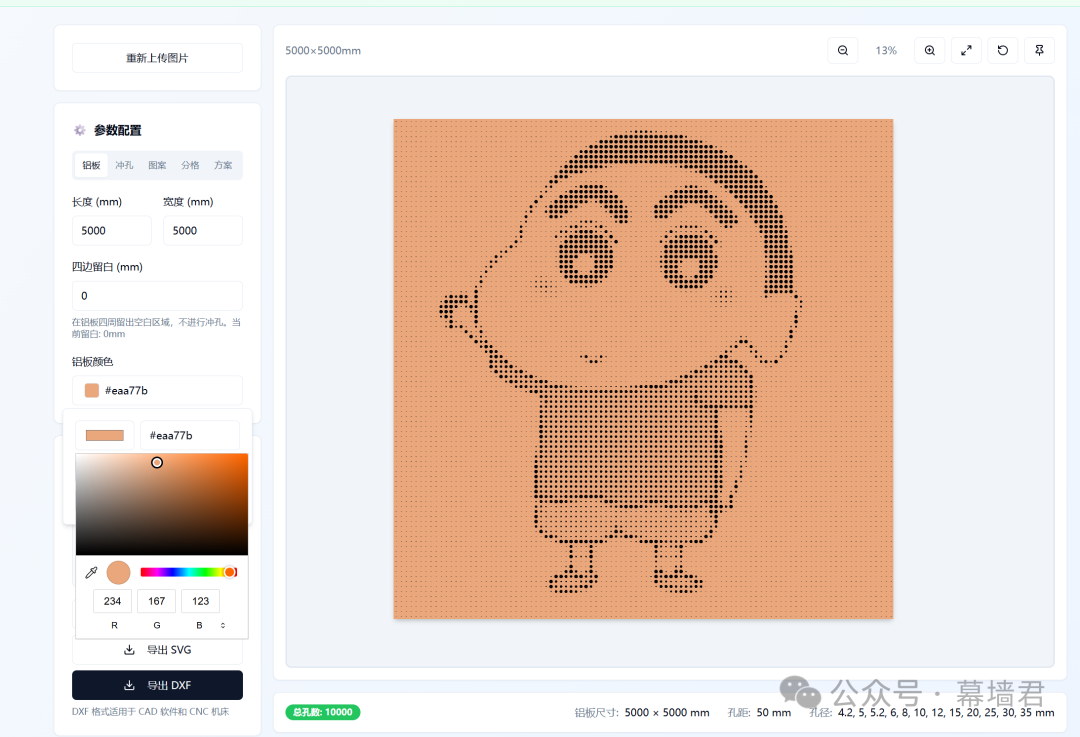
Task: Click the pin icon in preview toolbar
Action: pyautogui.click(x=1039, y=50)
